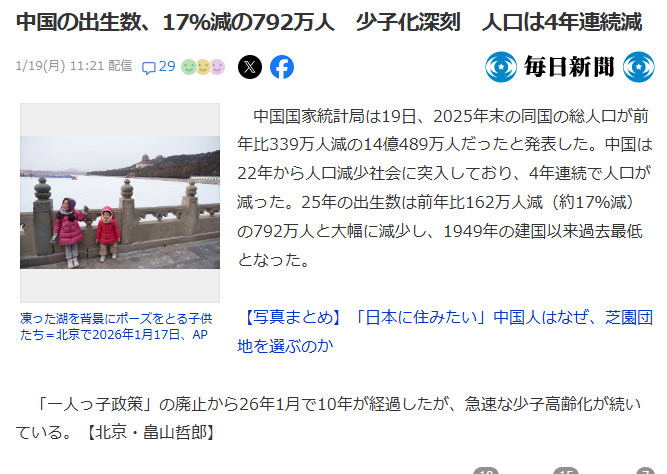Click the headline 中国の出生数、17%減の792万人
This screenshot has height=474, width=667.
175,22
